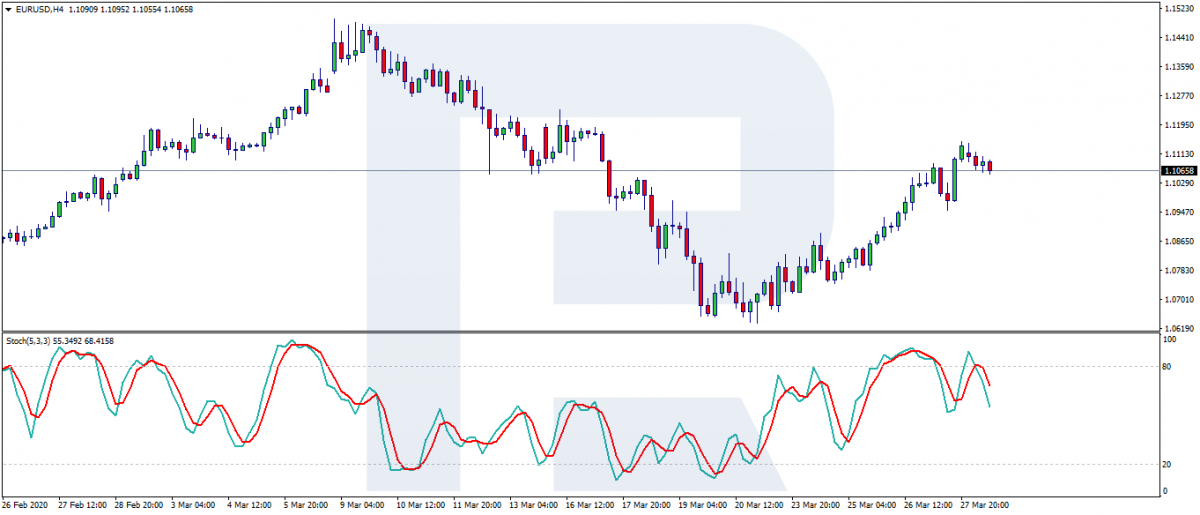Click the 1.08650 level on price scale
Image resolution: width=1200 pixels, height=515 pixels.
point(1178,241)
